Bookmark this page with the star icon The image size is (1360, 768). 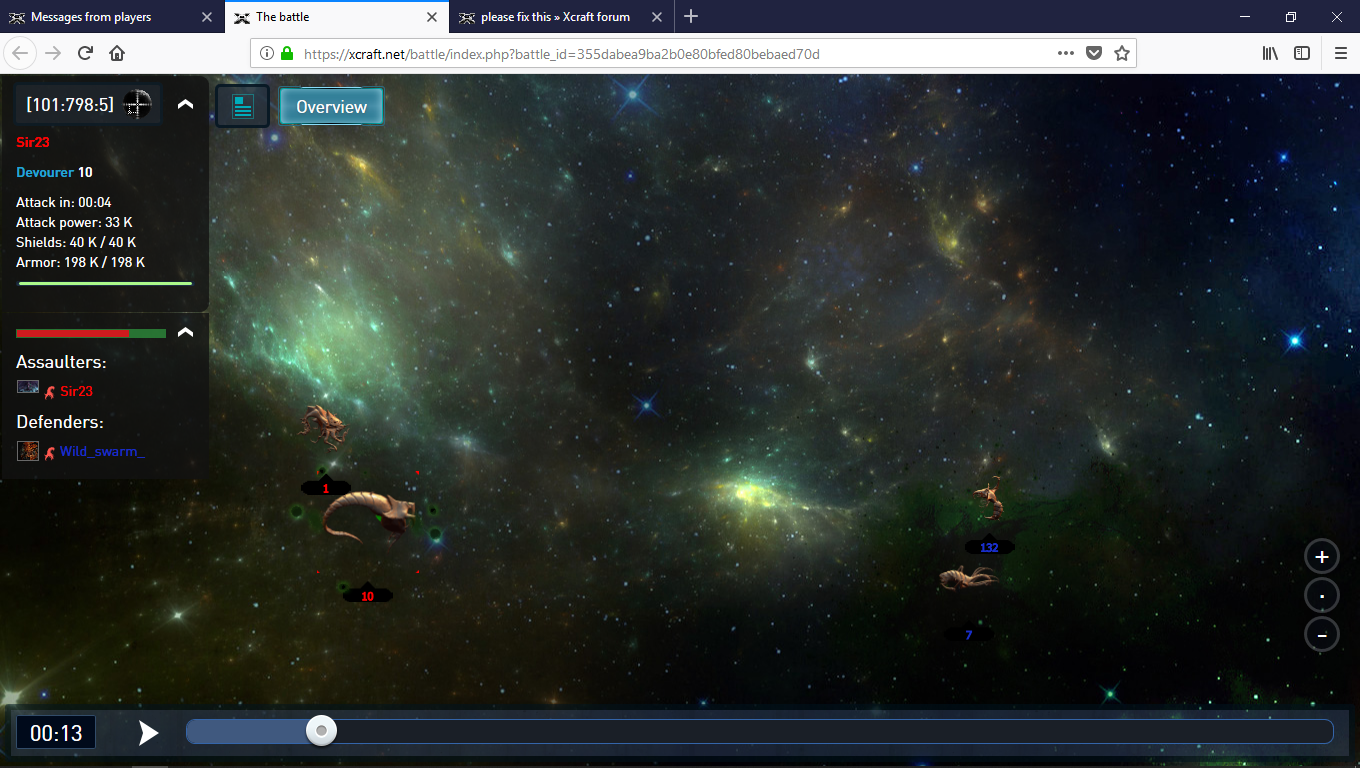(x=1122, y=54)
